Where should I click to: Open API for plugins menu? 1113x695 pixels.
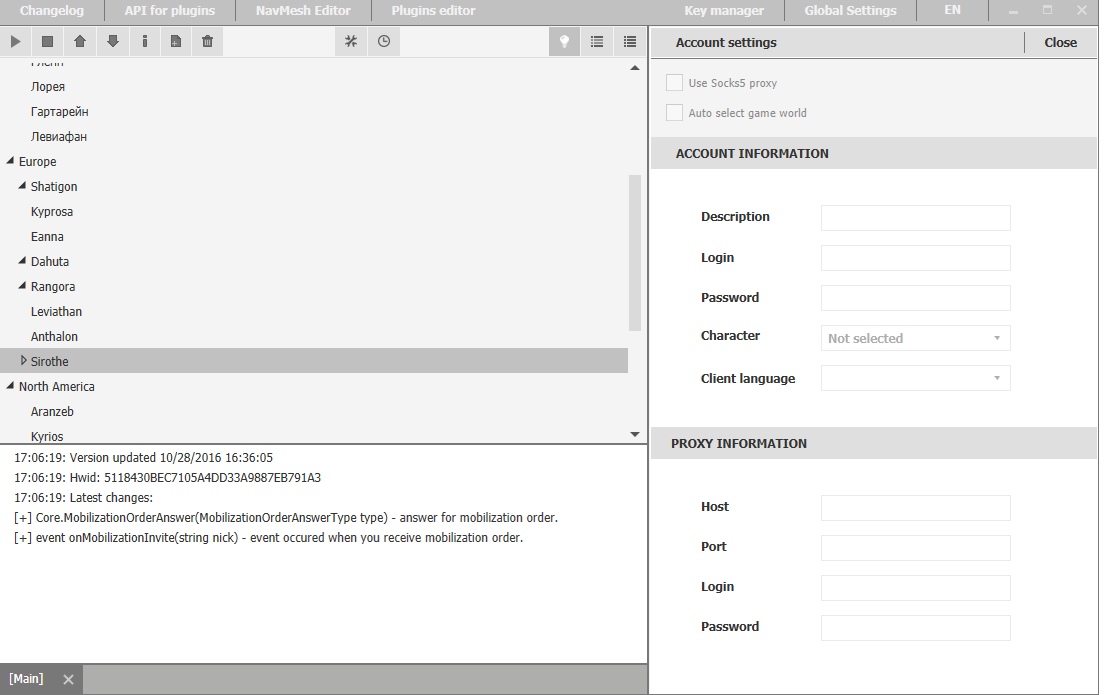(x=170, y=11)
